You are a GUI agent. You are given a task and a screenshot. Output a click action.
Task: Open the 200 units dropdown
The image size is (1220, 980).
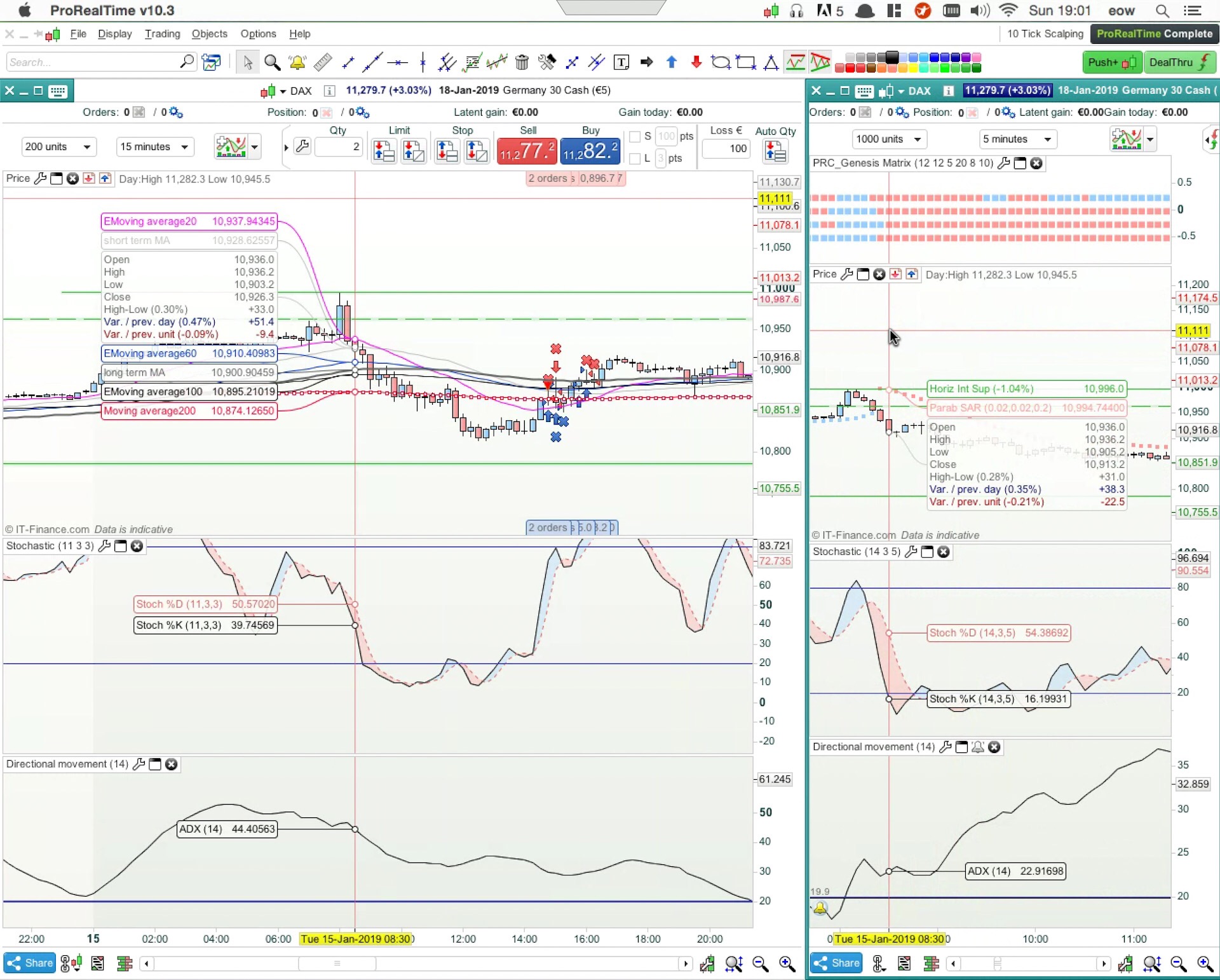58,147
